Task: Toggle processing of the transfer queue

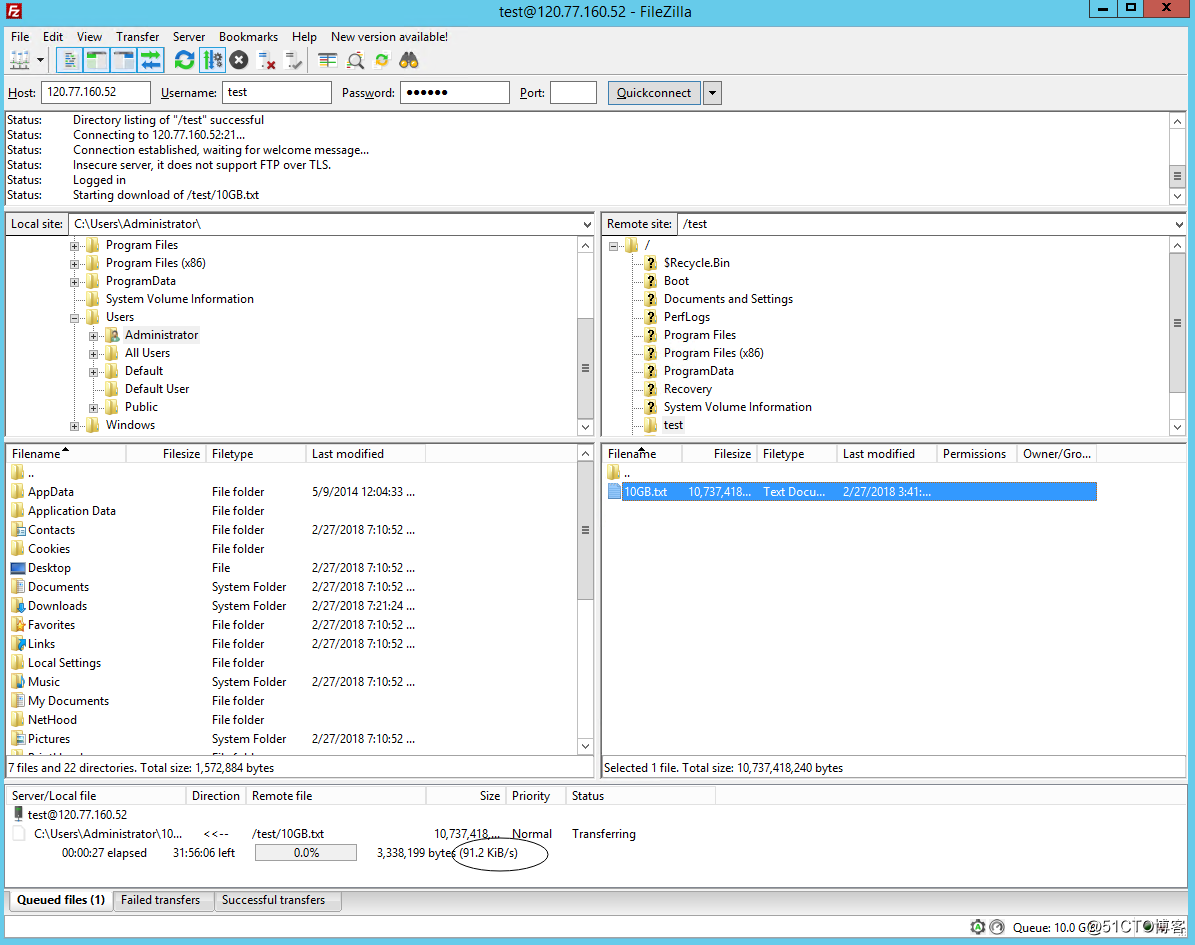Action: 212,60
